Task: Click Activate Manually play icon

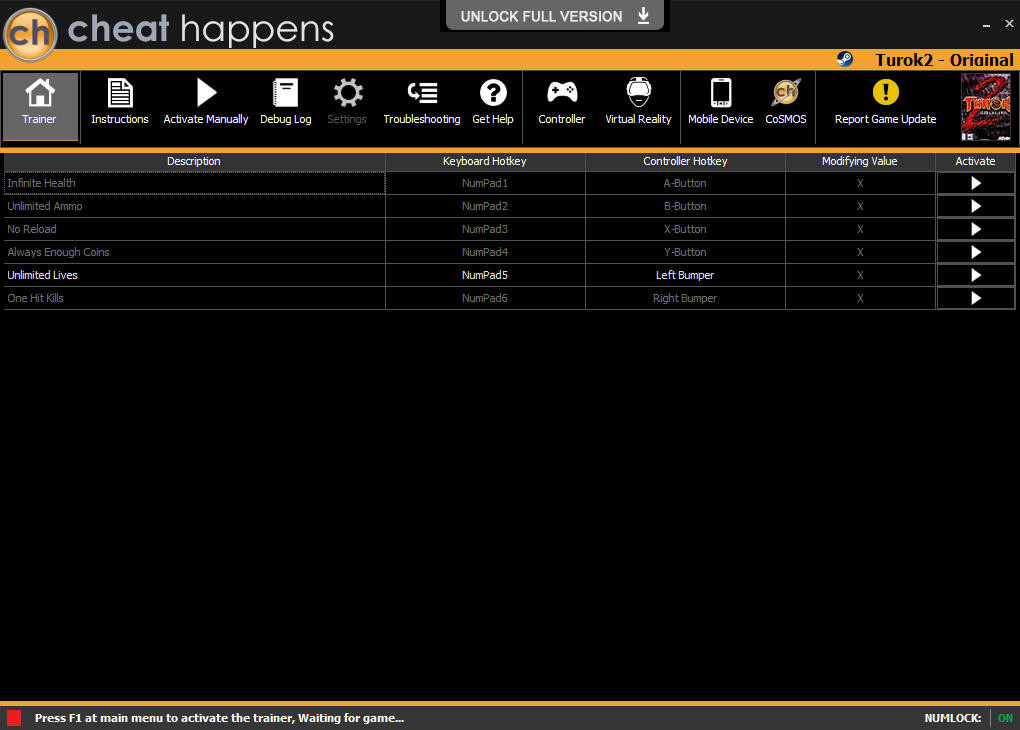Action: [206, 92]
